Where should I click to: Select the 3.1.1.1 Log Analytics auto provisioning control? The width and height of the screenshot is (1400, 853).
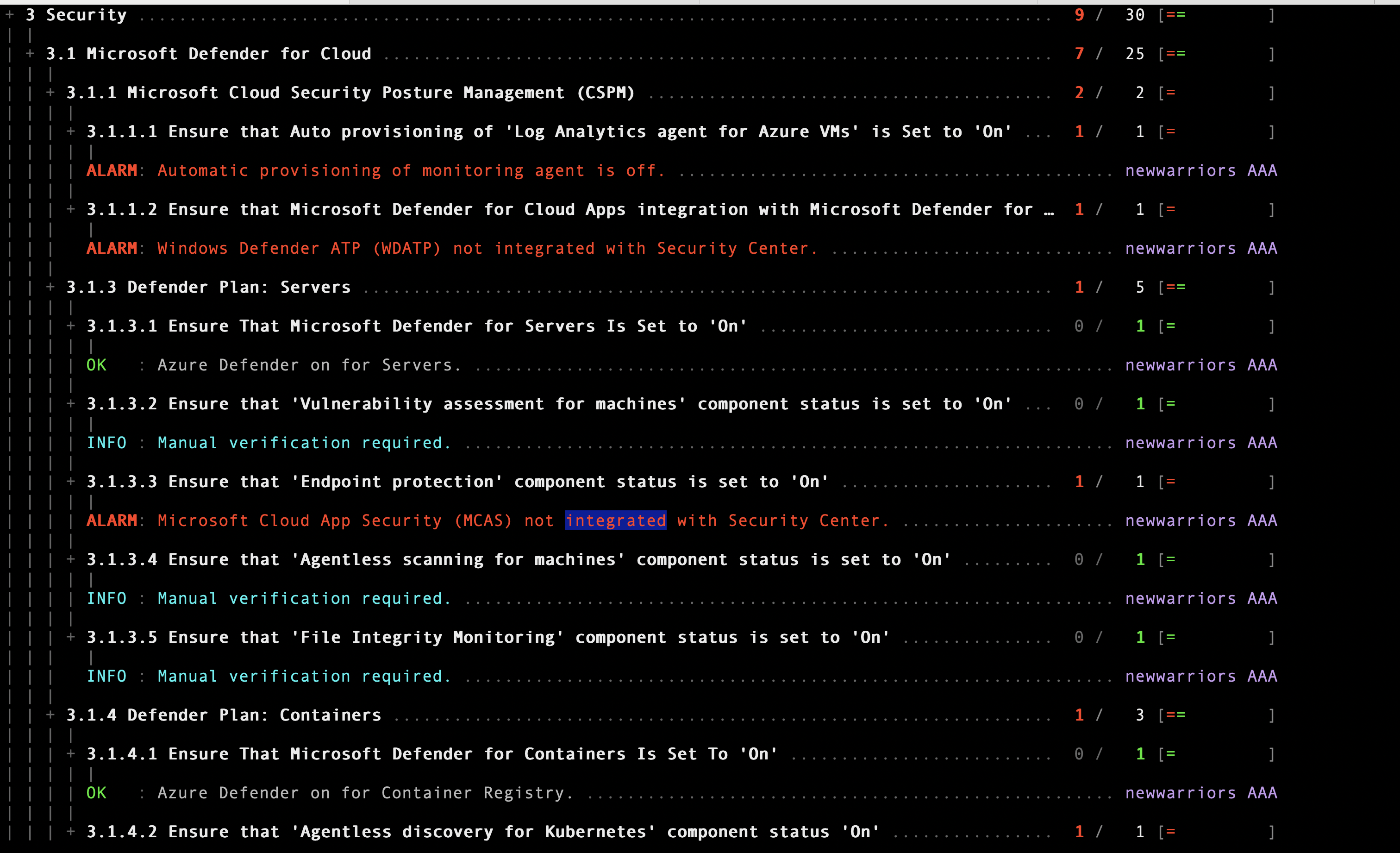549,132
